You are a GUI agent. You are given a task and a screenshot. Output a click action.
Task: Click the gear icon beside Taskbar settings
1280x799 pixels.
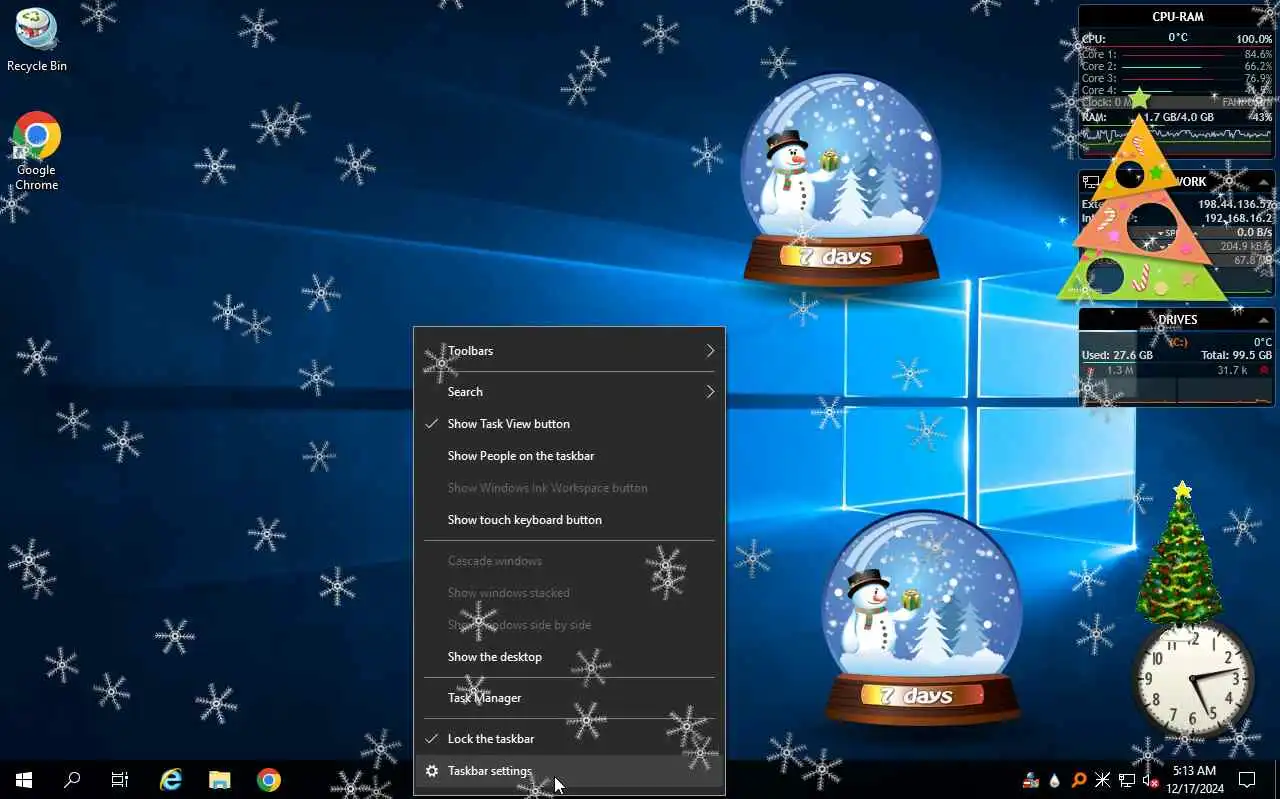(432, 771)
